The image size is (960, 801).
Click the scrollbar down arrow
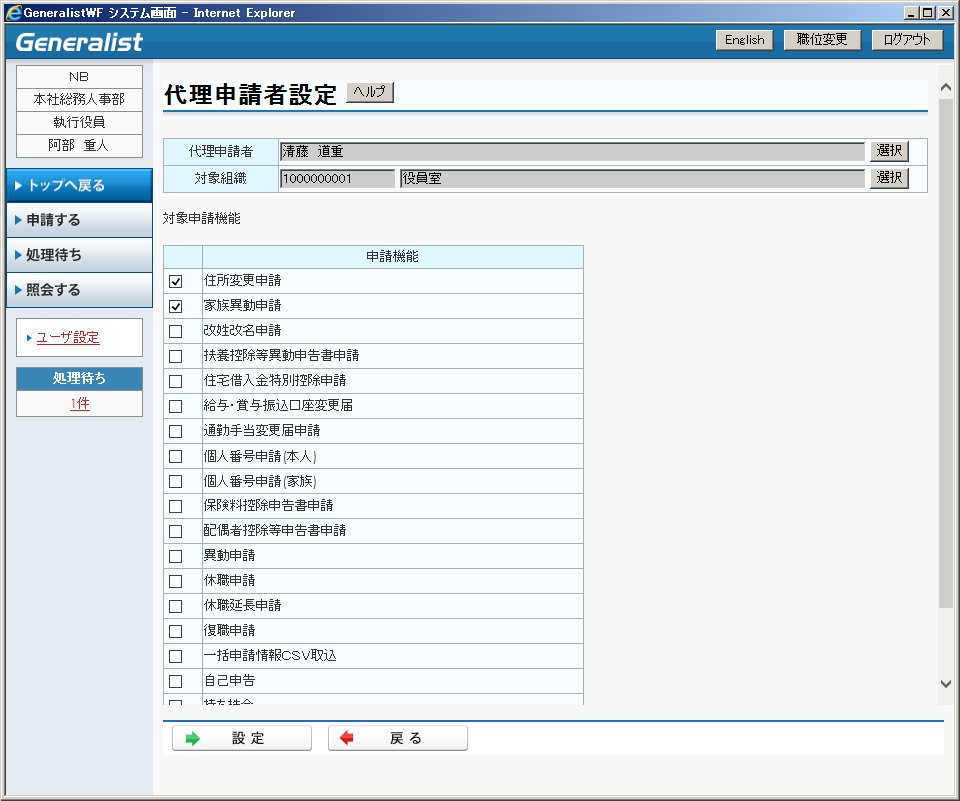pos(946,684)
